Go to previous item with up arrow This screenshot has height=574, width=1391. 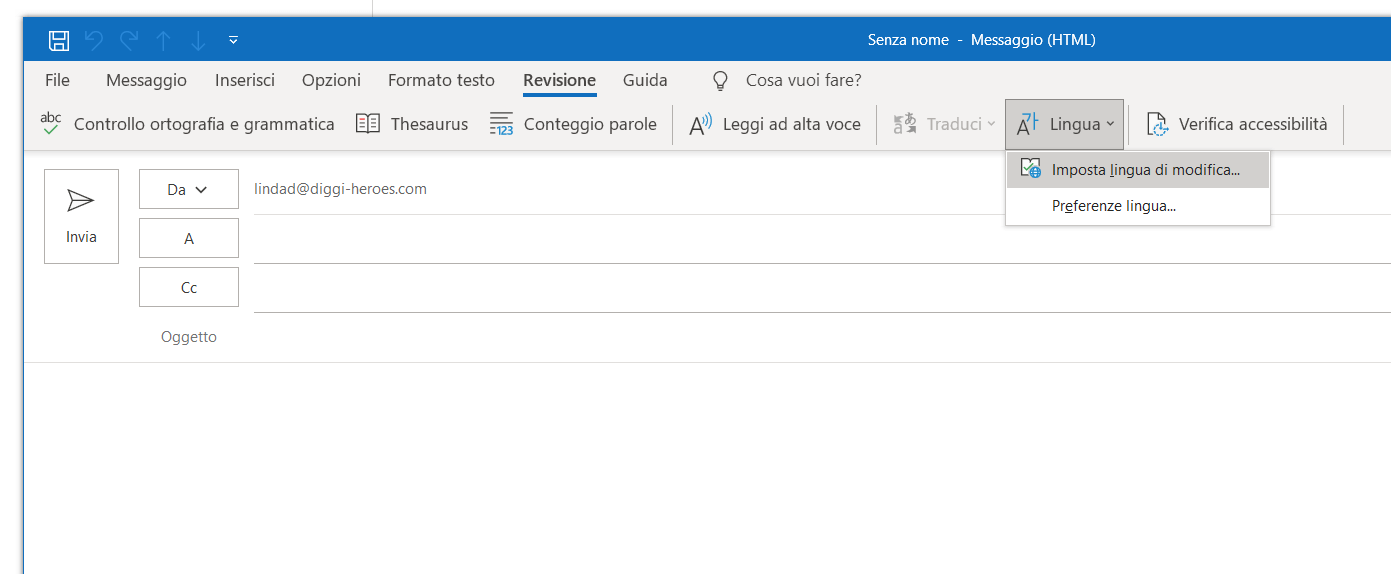[x=164, y=40]
